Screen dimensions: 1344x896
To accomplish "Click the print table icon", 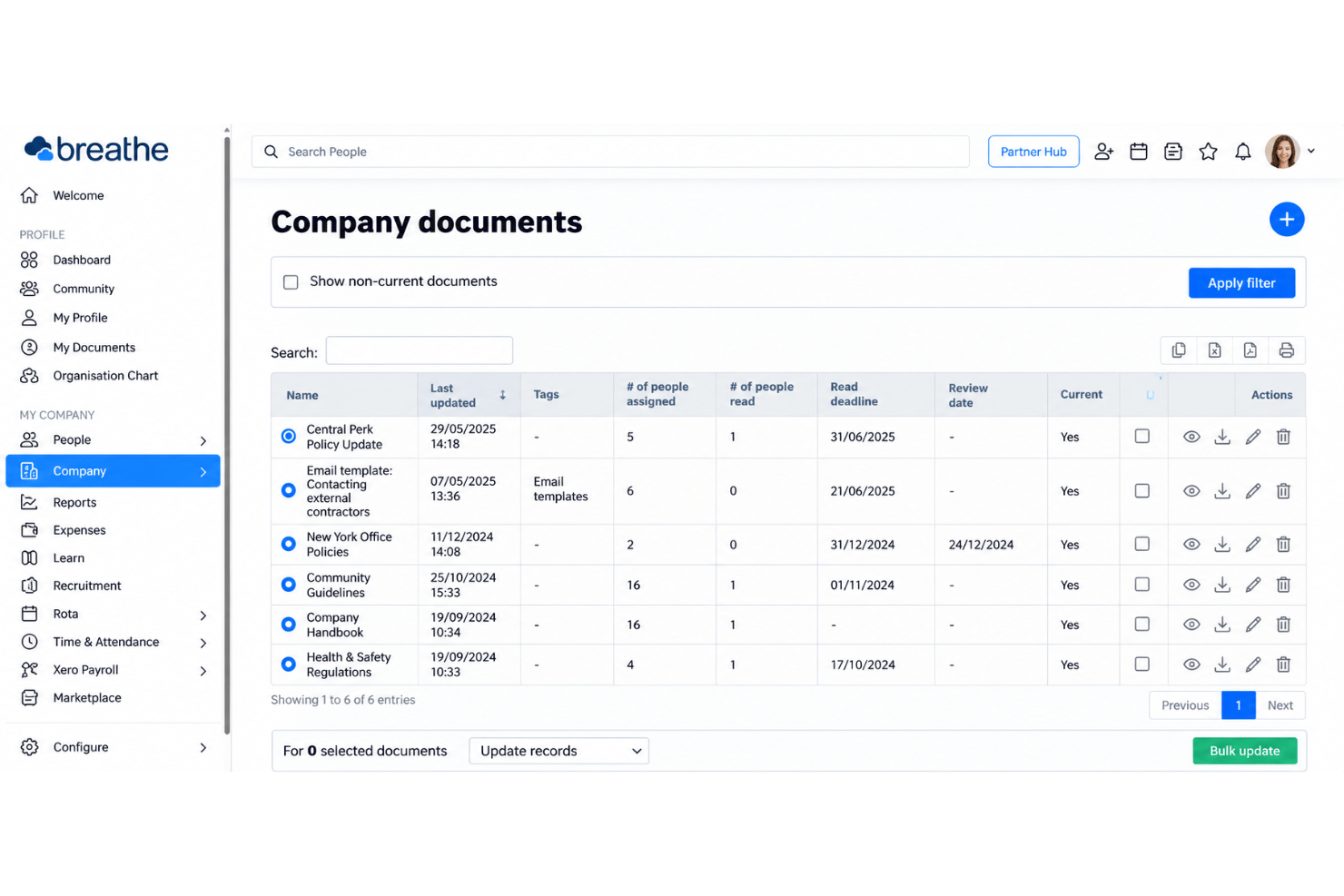I will point(1287,350).
